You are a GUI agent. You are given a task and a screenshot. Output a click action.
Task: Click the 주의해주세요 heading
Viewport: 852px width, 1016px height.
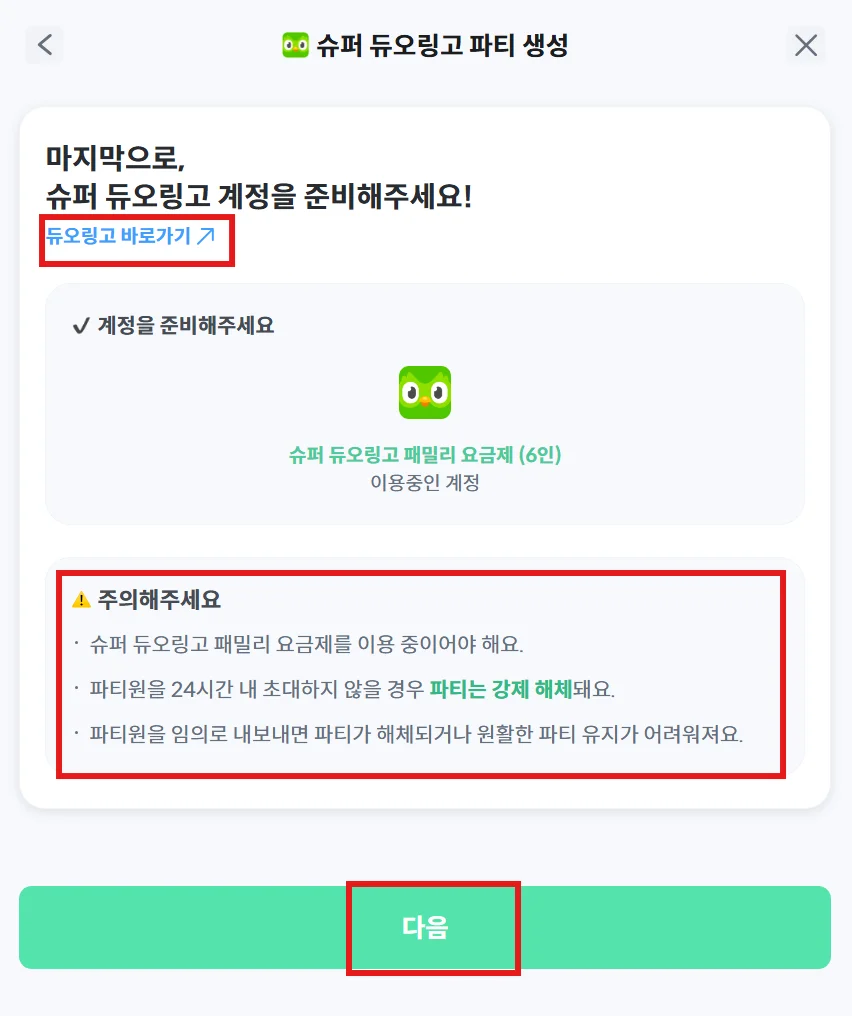coord(159,600)
